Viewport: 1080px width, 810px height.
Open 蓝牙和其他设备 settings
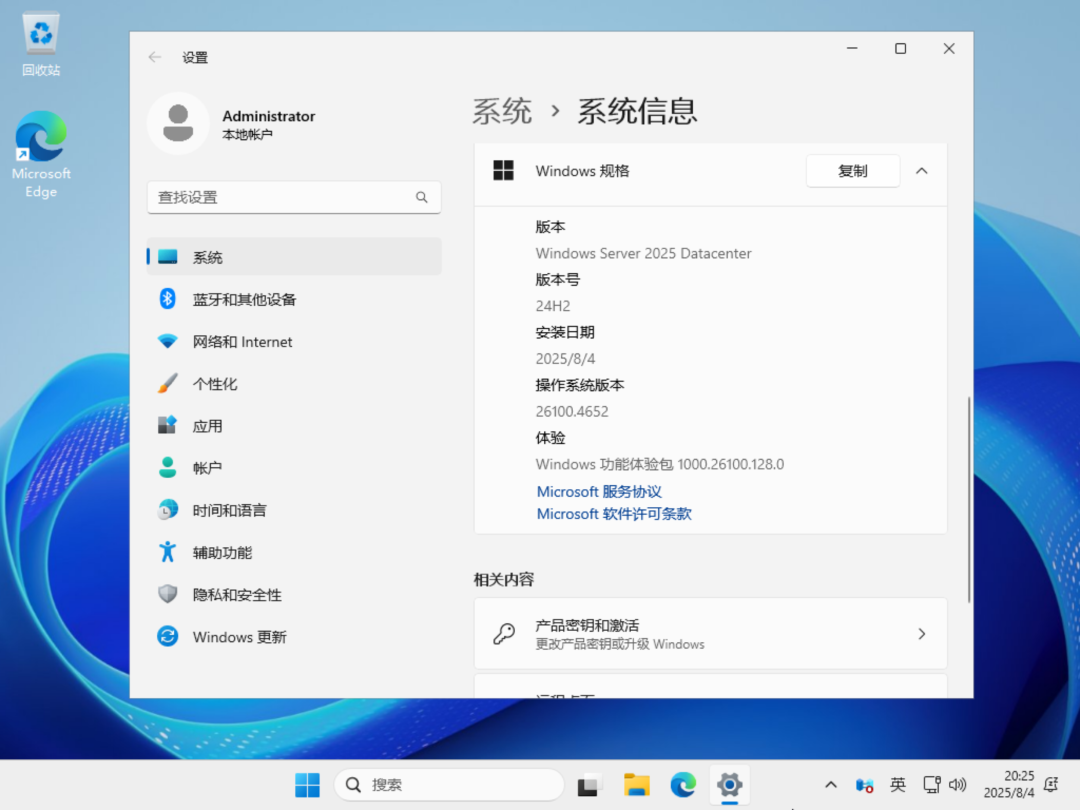point(294,299)
